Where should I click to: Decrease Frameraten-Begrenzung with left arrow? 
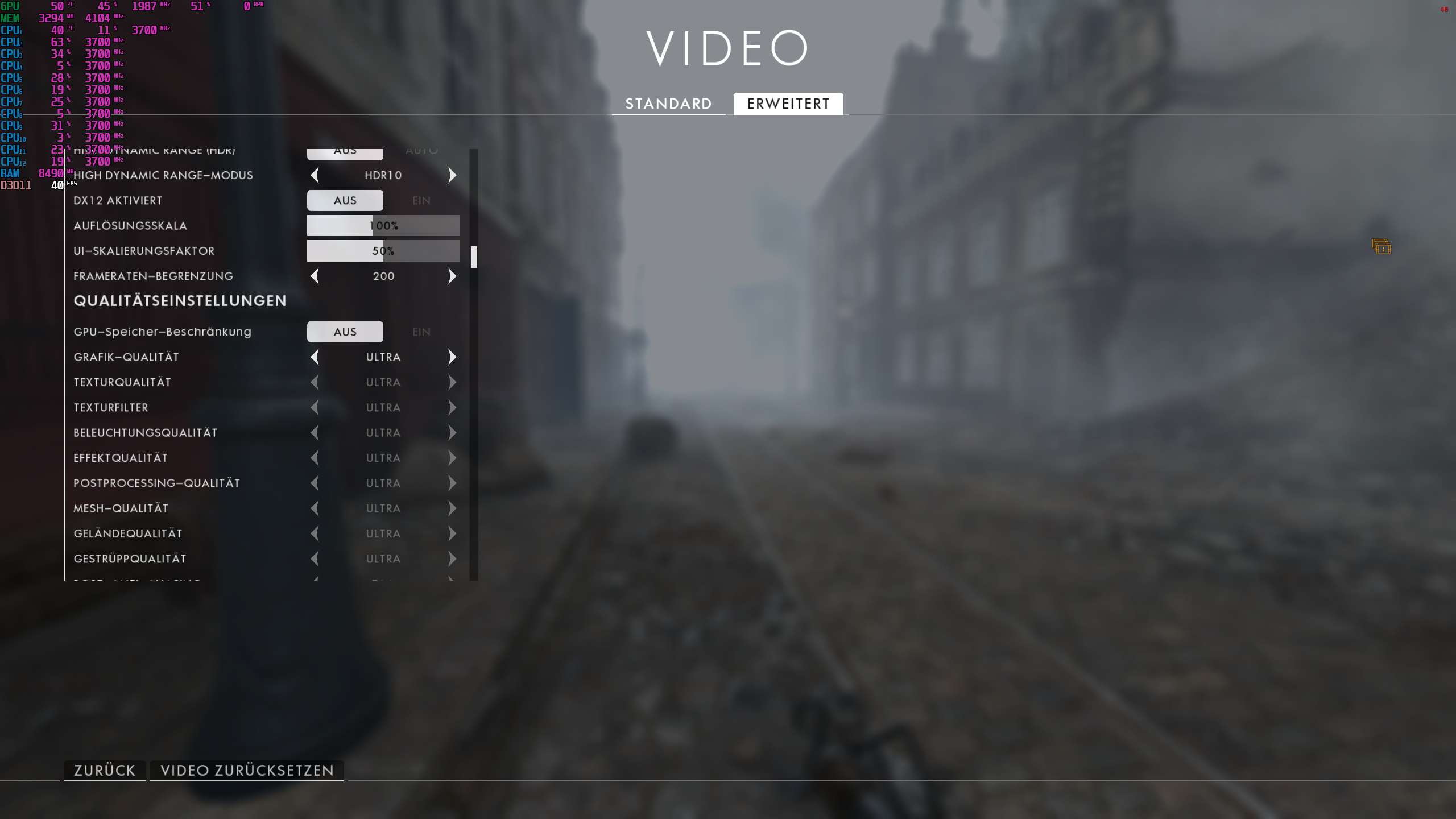pos(315,276)
